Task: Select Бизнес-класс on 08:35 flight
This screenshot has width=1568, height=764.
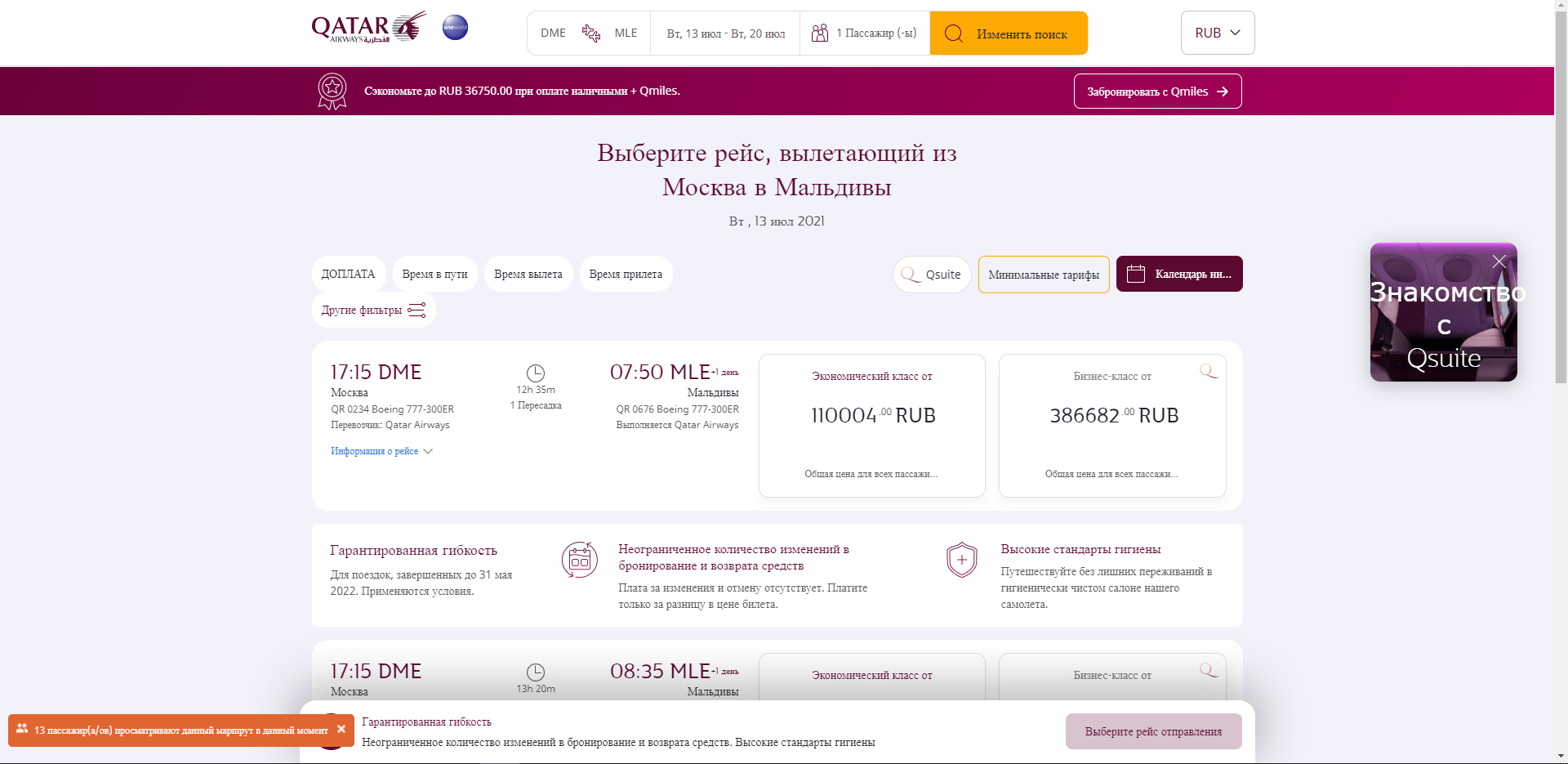Action: pos(1112,677)
